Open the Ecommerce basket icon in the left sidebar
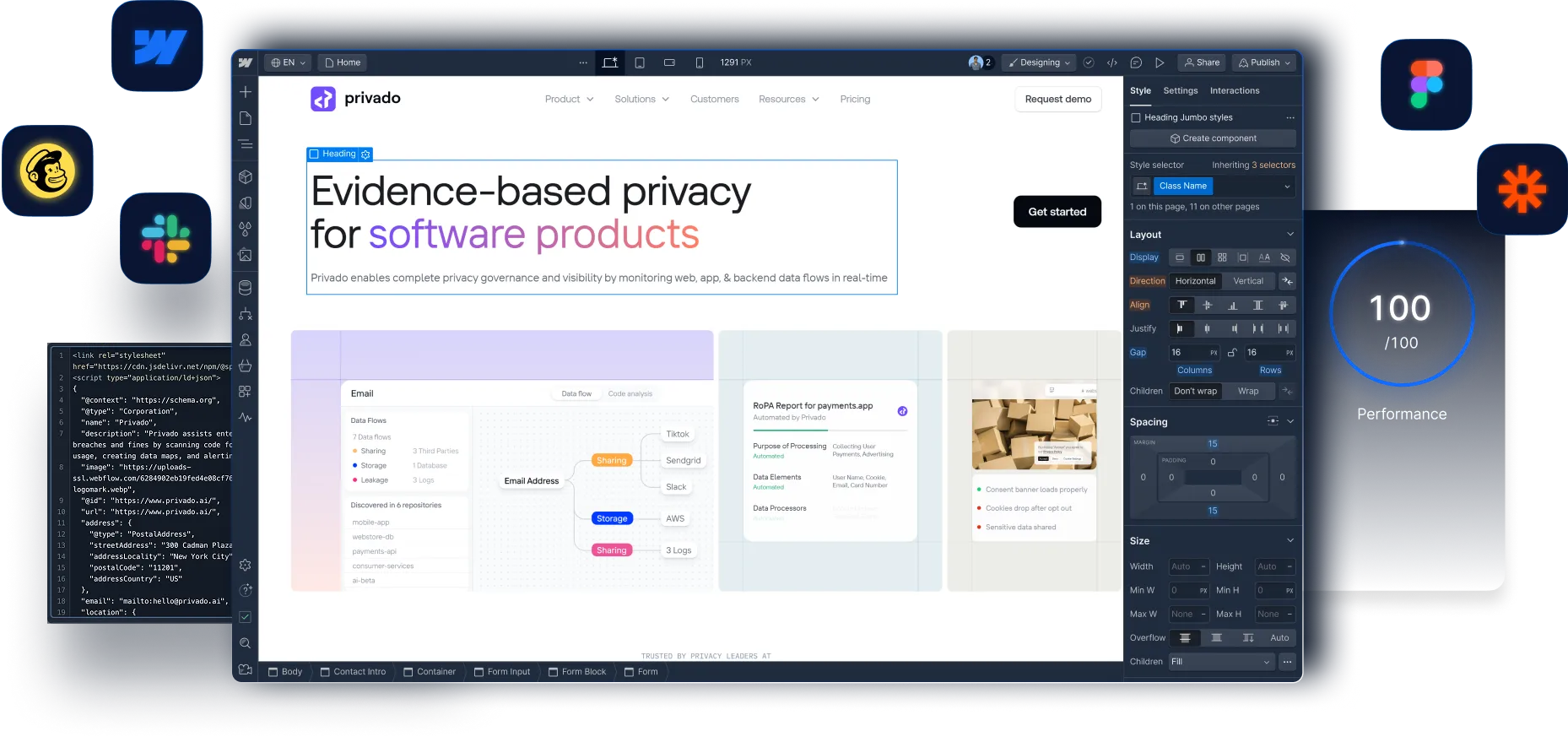Viewport: 1568px width, 742px height. [x=246, y=366]
